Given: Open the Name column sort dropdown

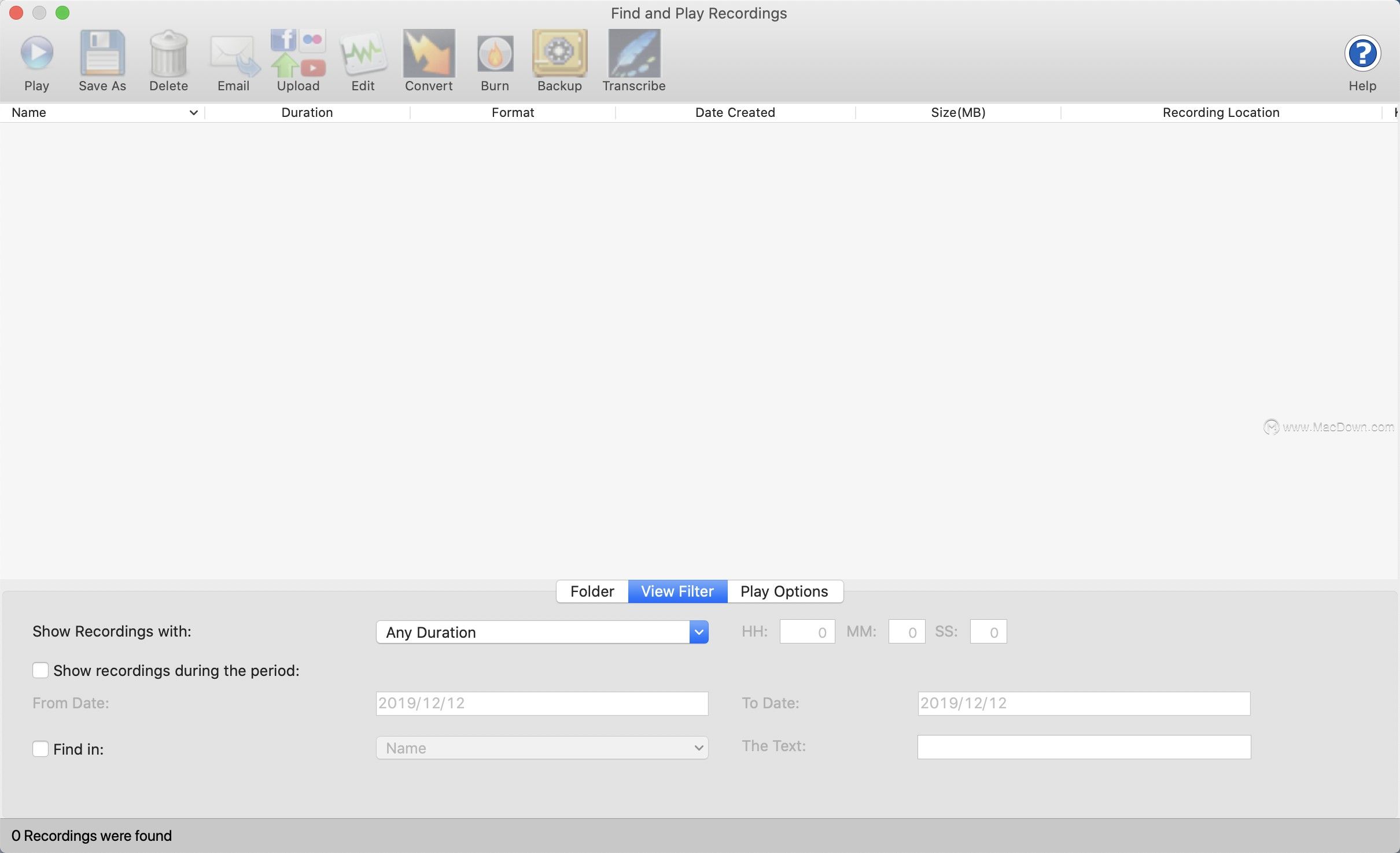Looking at the screenshot, I should point(193,112).
